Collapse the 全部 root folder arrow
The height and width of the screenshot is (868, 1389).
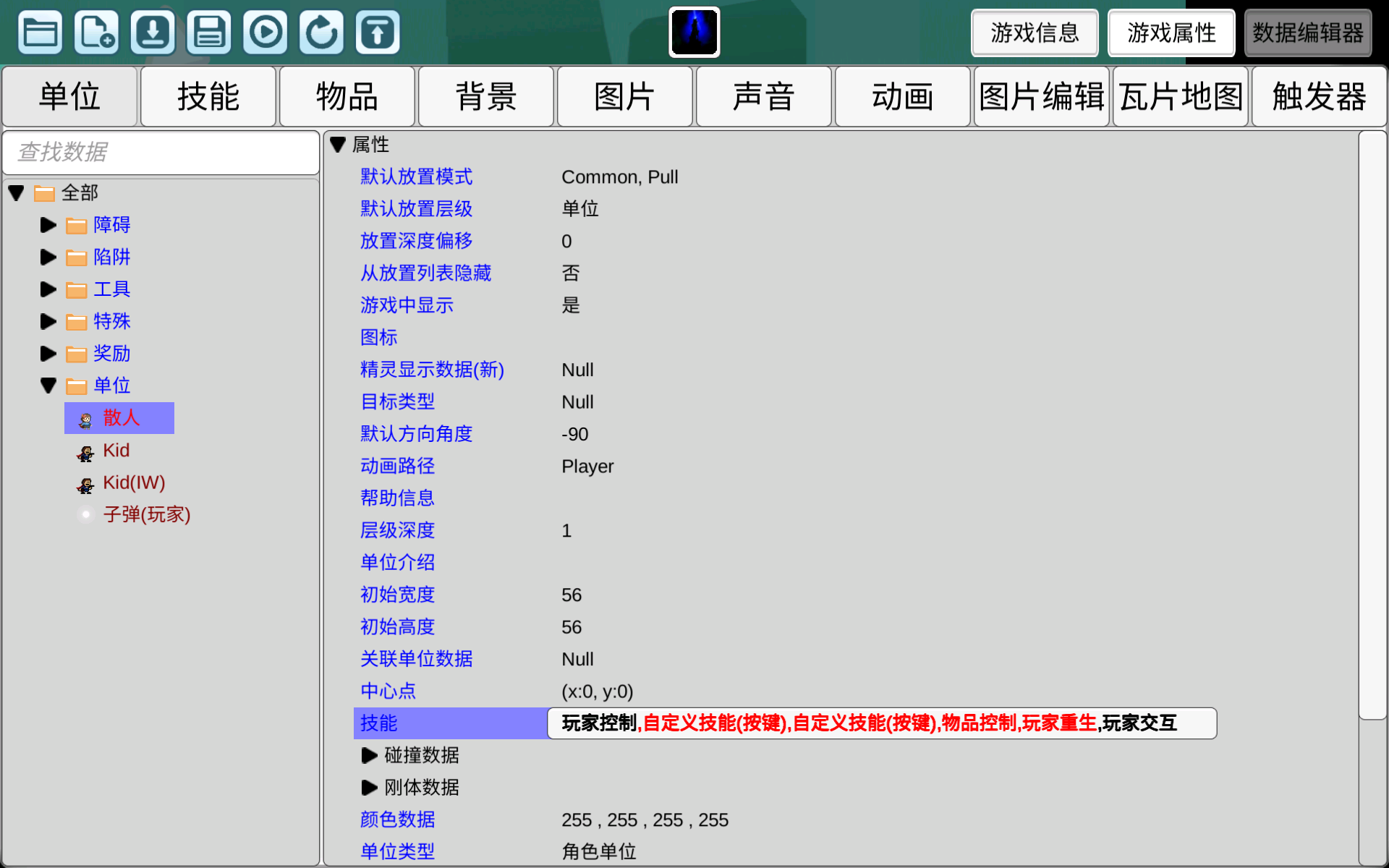click(x=17, y=193)
